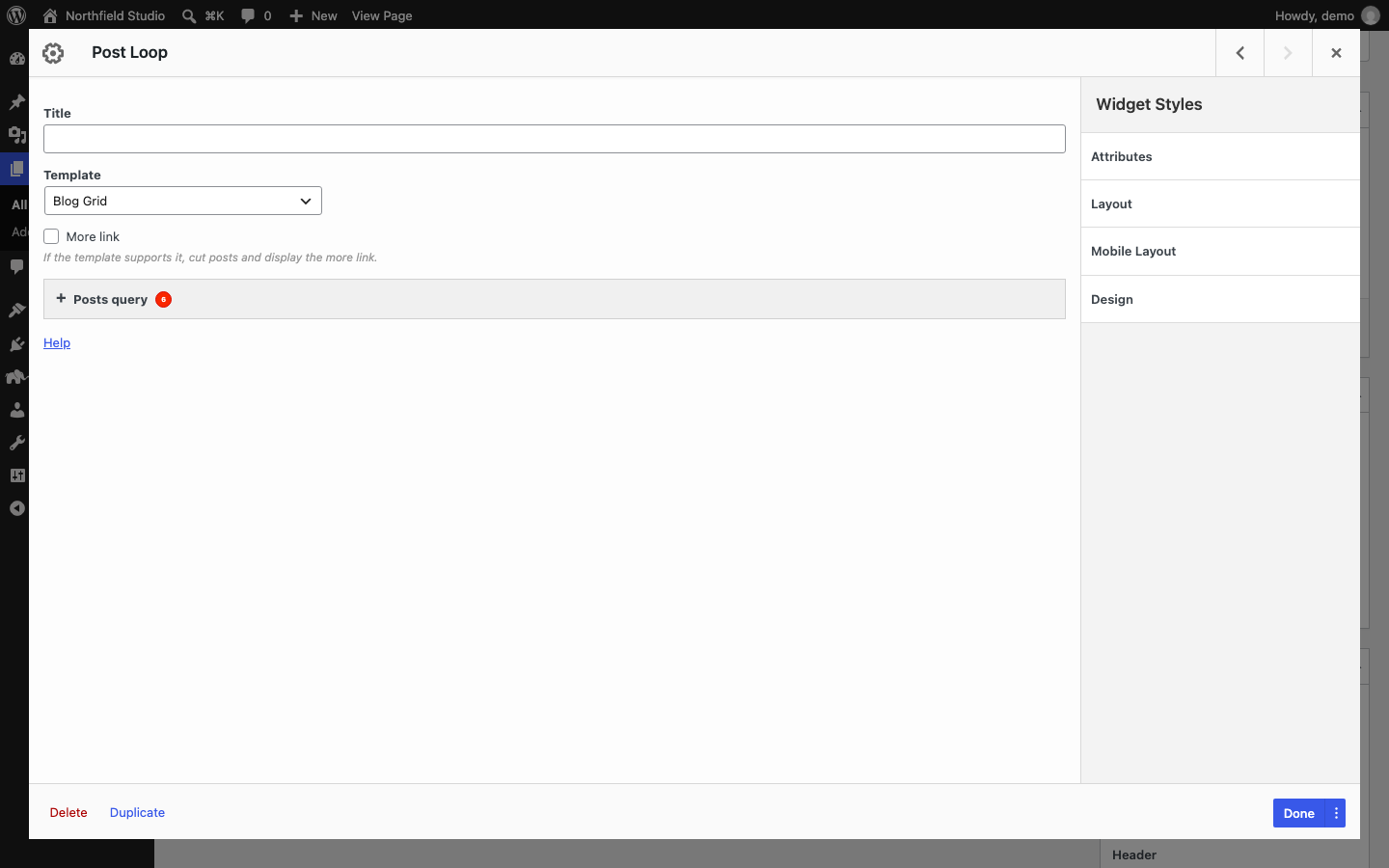Expand the Design widget styles section
Screen dimensions: 1389x868
1220,299
